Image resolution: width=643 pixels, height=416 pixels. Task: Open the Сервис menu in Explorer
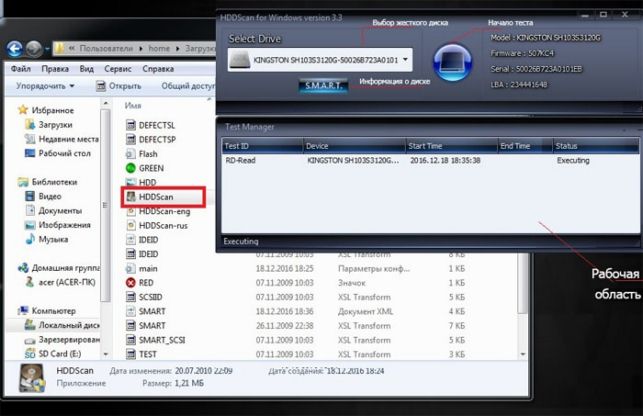[118, 69]
